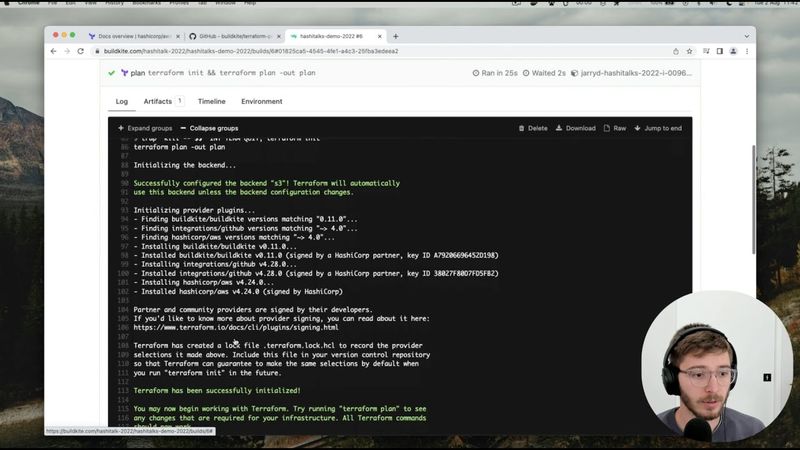800x450 pixels.
Task: Delete the job log
Action: coord(533,128)
